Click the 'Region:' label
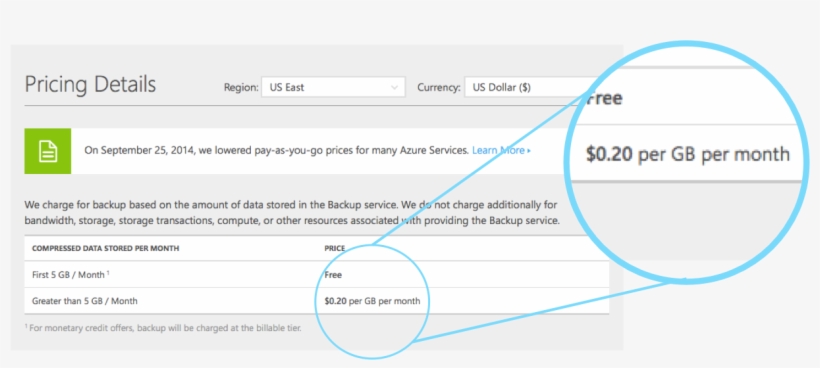 241,87
